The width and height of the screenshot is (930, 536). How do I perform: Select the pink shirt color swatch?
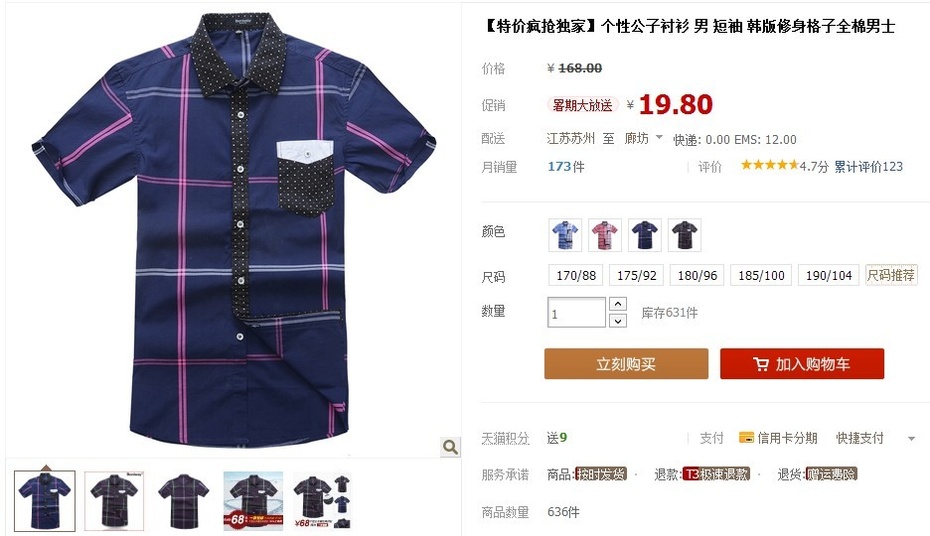605,235
